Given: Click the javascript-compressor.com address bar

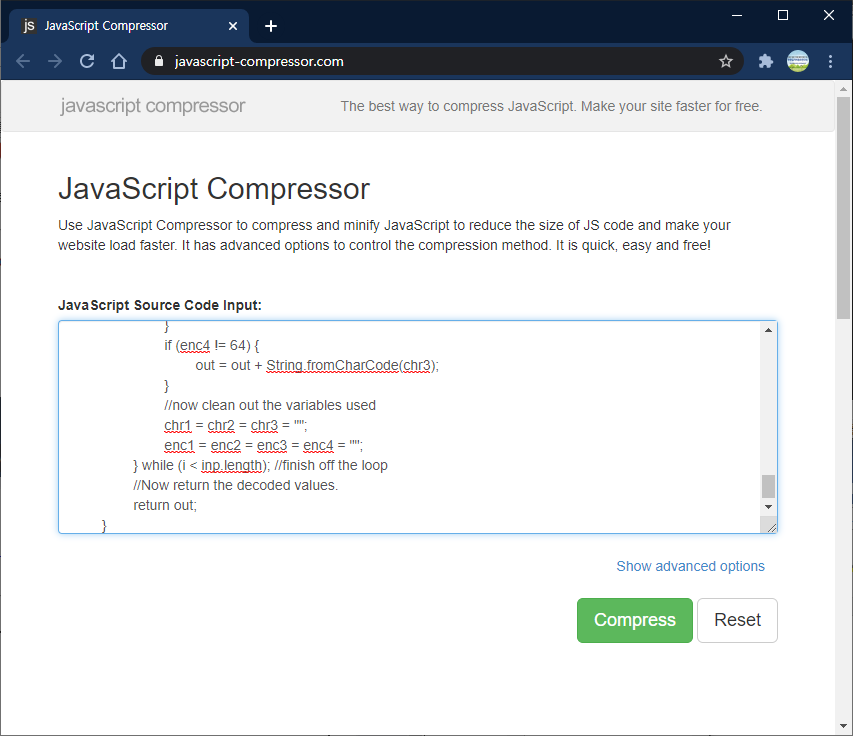Looking at the screenshot, I should pyautogui.click(x=442, y=61).
